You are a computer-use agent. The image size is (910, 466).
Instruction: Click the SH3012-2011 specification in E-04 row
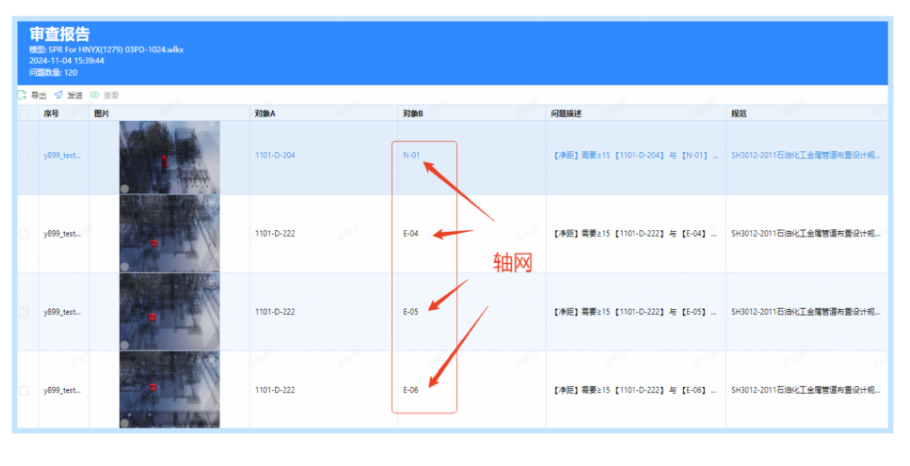806,234
